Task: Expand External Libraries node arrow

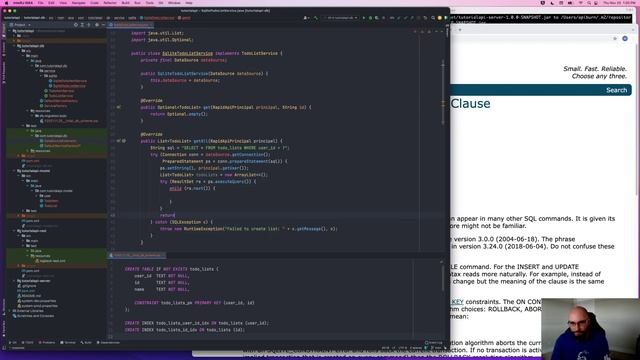Action: pyautogui.click(x=9, y=311)
